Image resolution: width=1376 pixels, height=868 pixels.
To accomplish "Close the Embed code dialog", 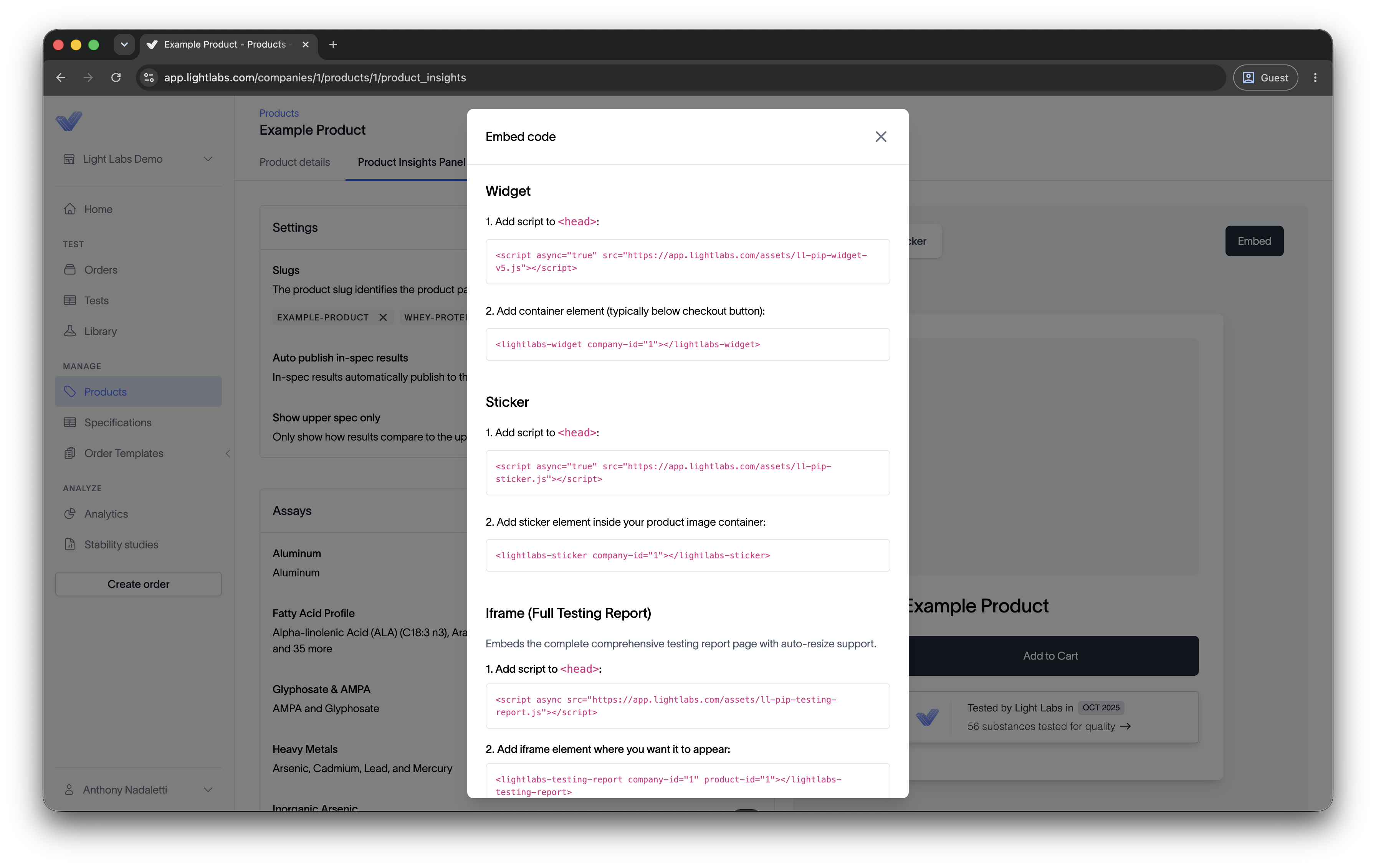I will click(881, 137).
